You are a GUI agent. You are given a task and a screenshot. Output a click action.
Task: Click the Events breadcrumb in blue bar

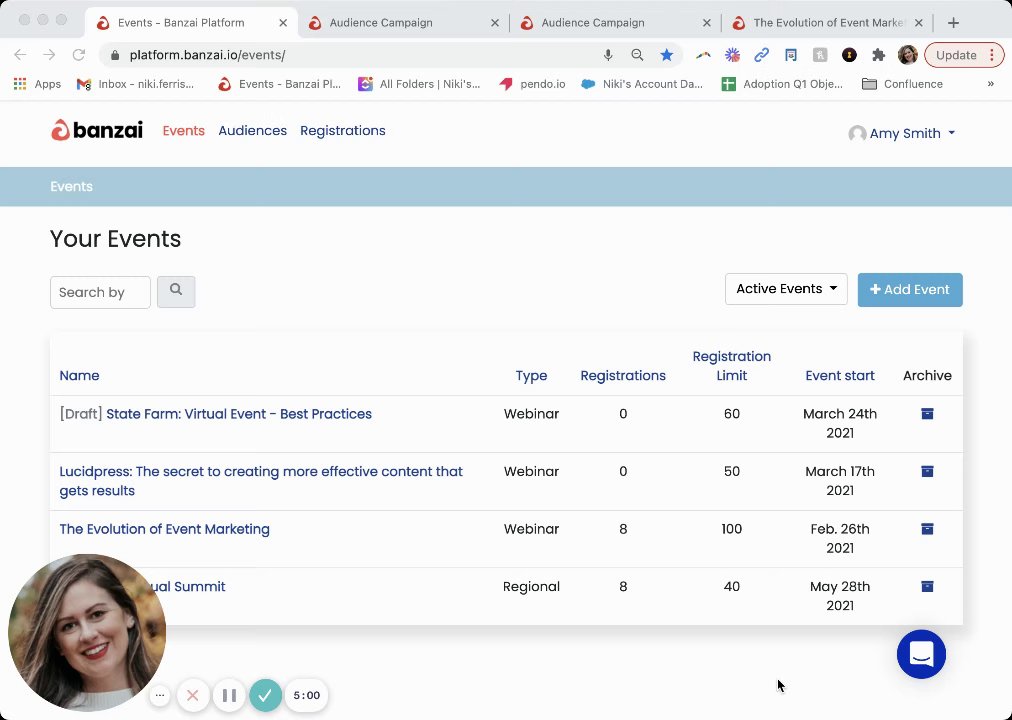coord(72,186)
